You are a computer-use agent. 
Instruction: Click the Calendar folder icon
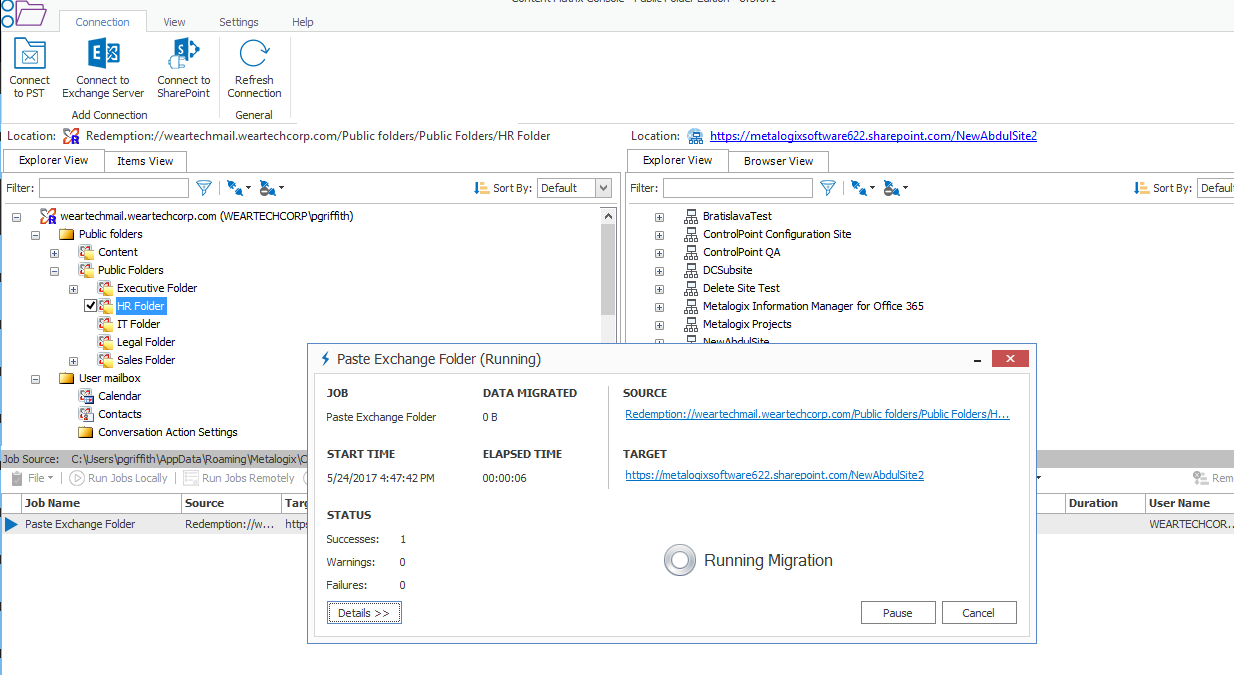point(86,396)
